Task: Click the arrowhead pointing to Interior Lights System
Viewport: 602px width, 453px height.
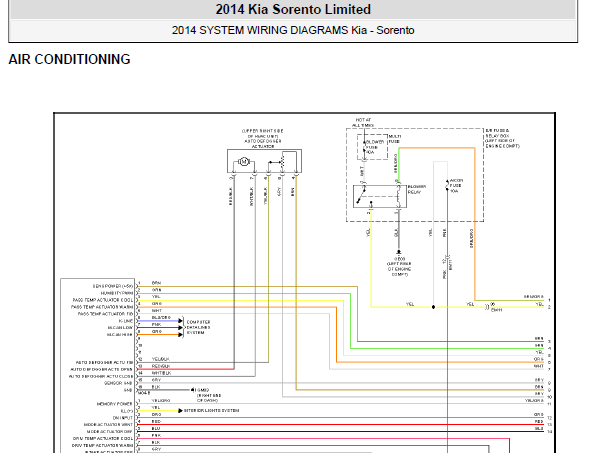Action: [180, 411]
